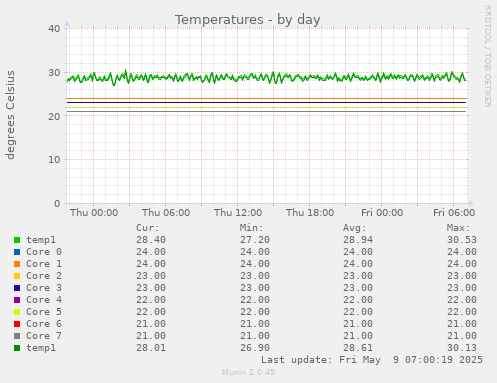Click the Core 1 Max value 24.00
Viewport: 497px width, 383px height.
[462, 264]
